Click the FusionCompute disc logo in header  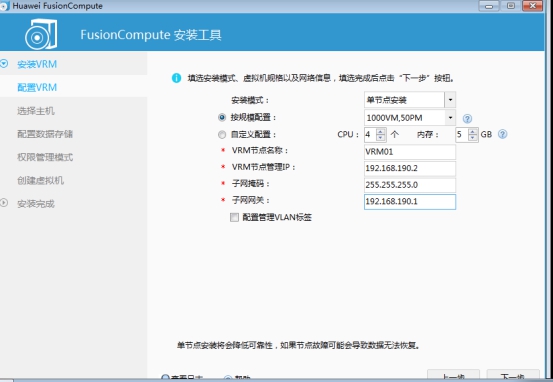point(41,35)
